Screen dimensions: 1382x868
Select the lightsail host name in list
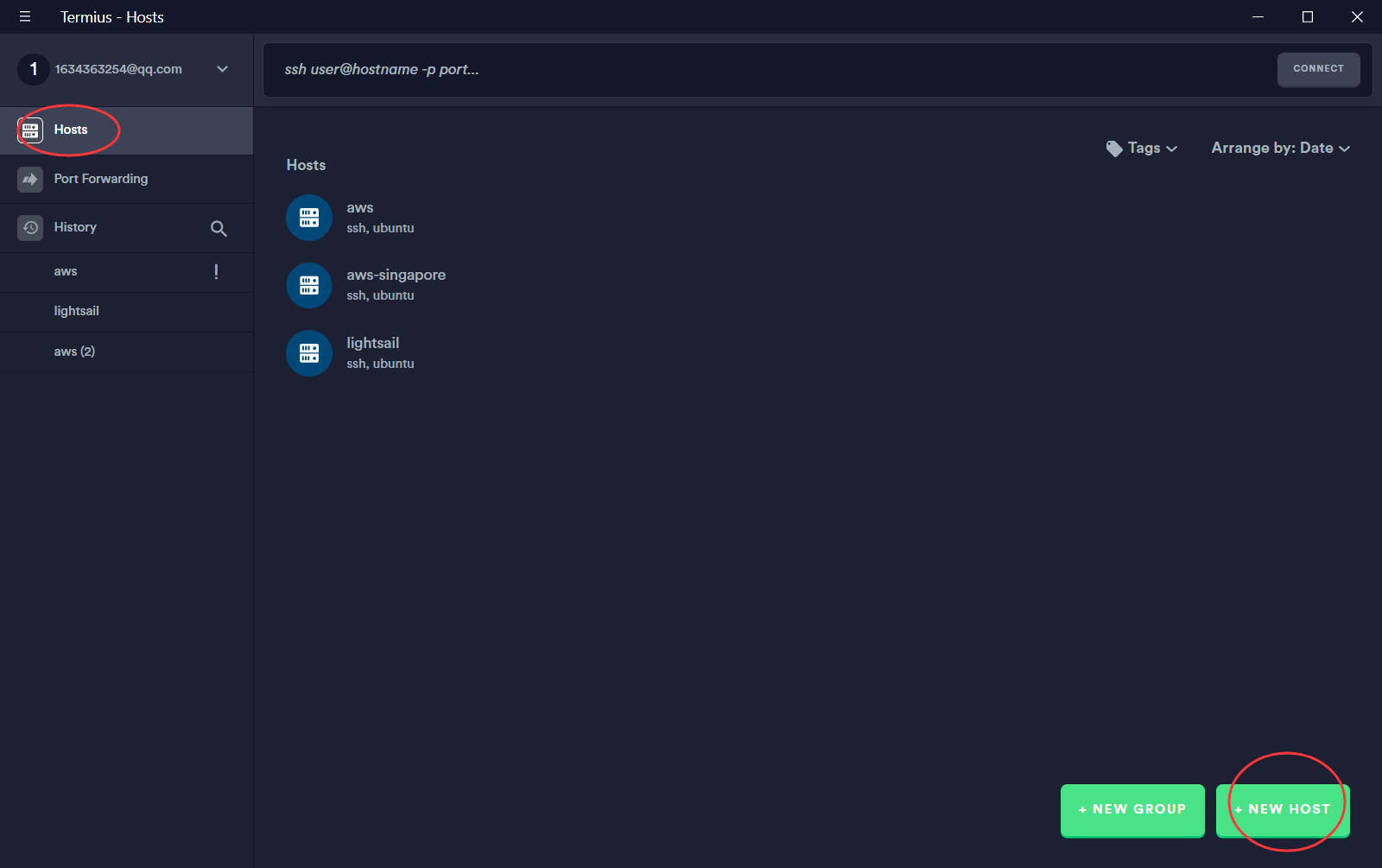(373, 343)
